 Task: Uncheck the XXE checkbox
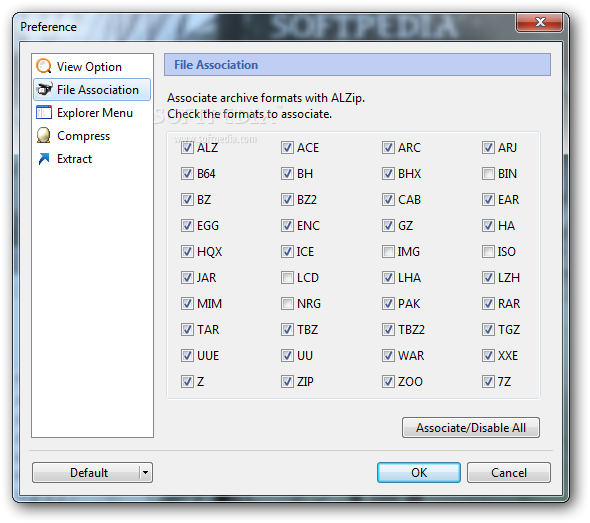point(488,356)
